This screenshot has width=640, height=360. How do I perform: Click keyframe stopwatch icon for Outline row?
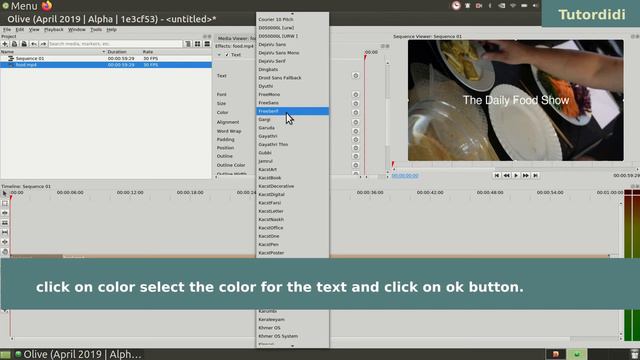356,156
